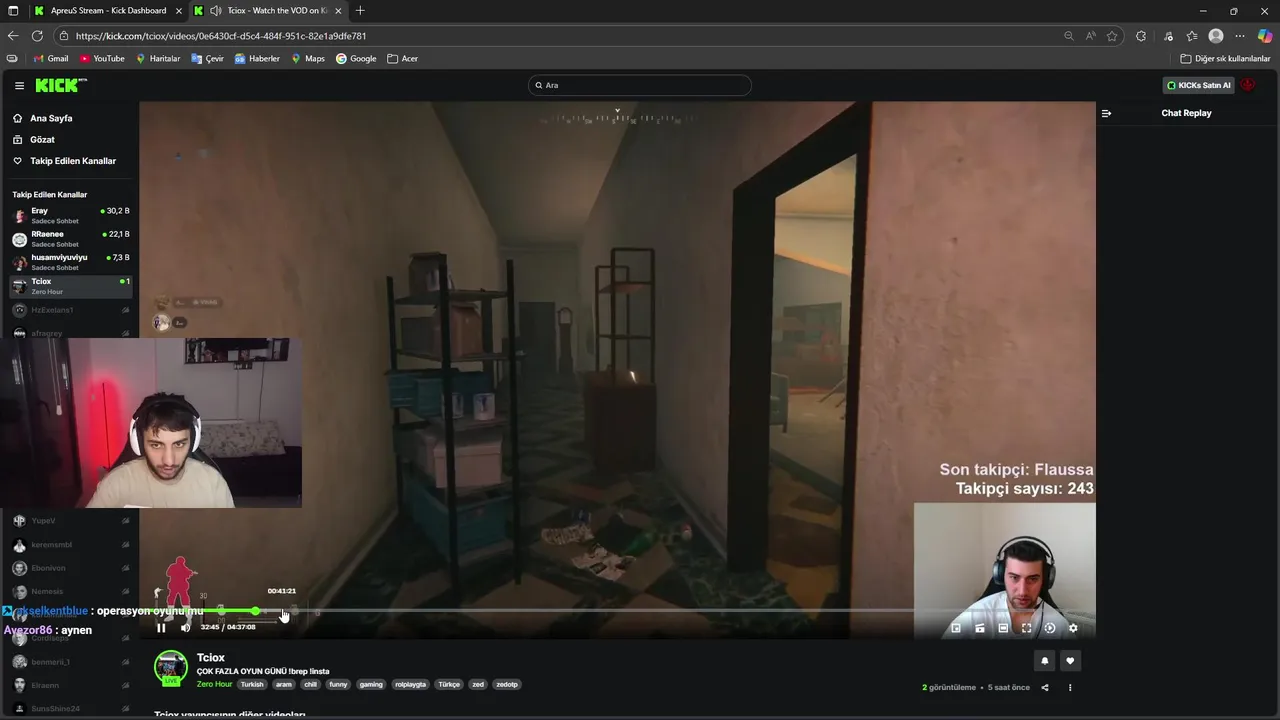Open the RRaenee channel in the sidebar
This screenshot has height=720, width=1280.
pos(70,238)
